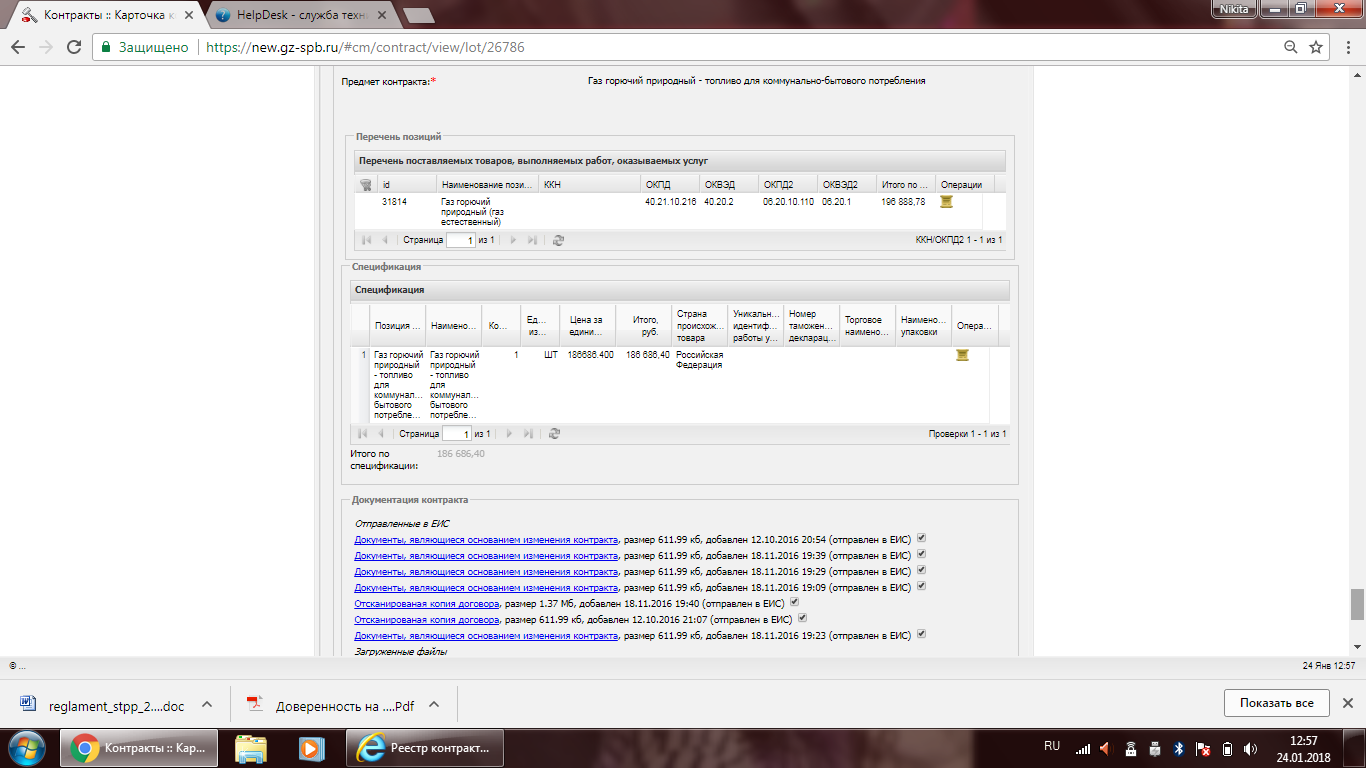1366x768 pixels.
Task: Go back in Chrome
Action: pos(18,47)
